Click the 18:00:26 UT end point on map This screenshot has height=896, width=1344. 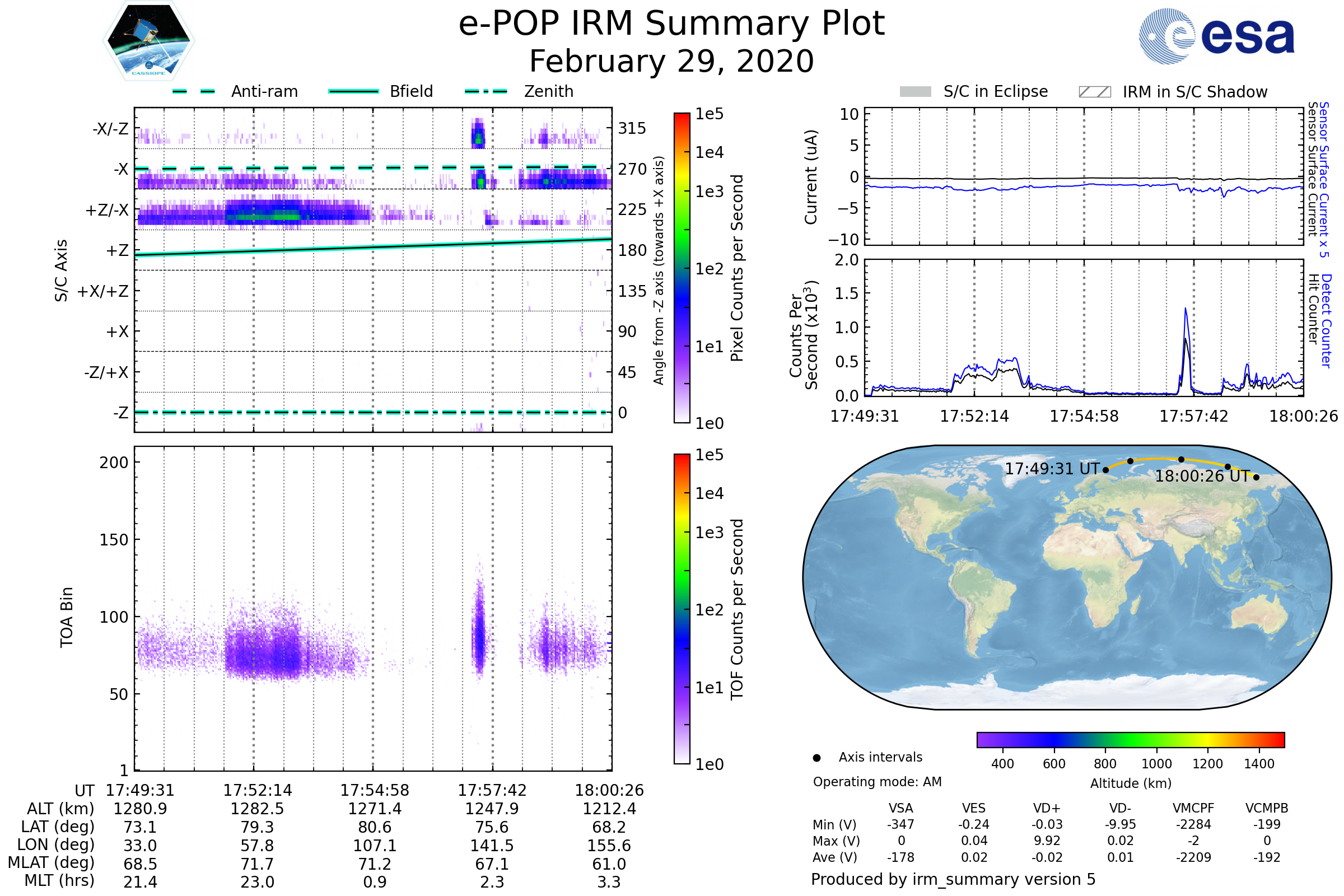click(1256, 477)
